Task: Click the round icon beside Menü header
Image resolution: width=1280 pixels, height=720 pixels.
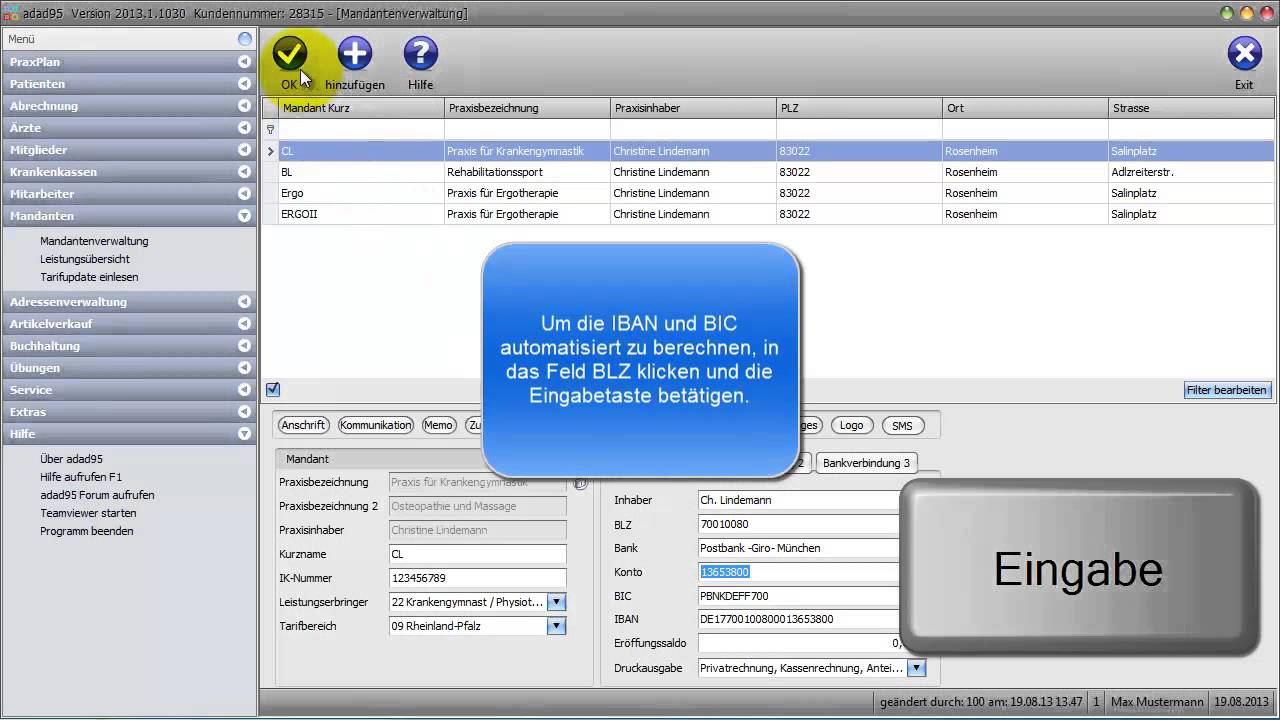Action: 245,39
